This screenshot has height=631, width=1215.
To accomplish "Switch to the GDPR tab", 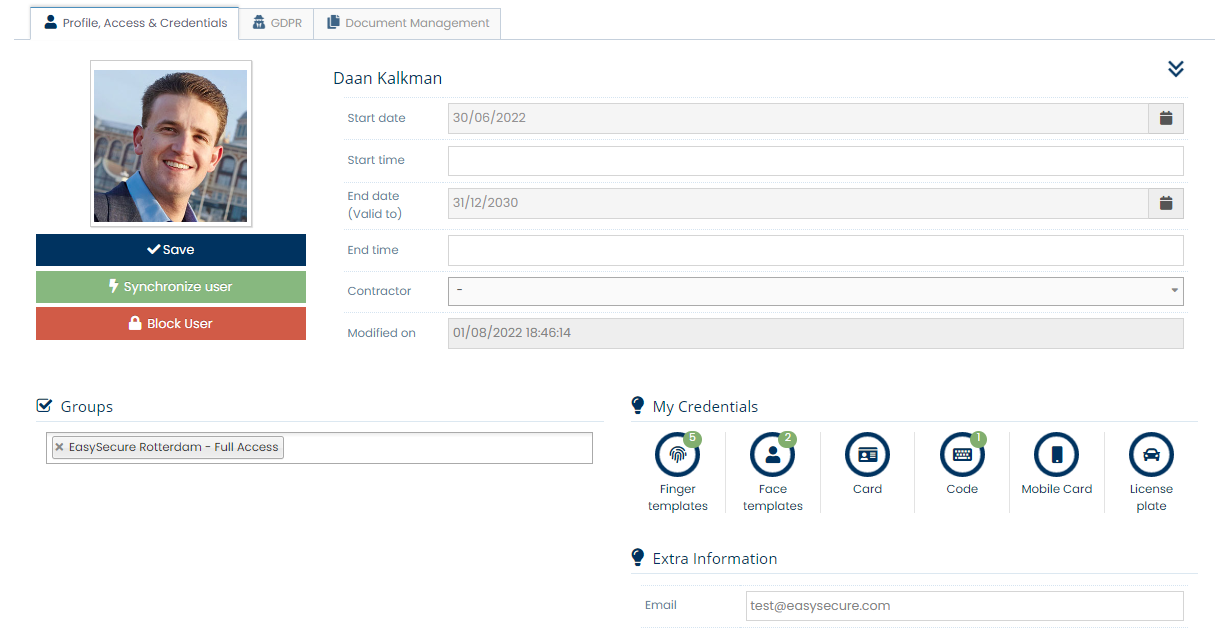I will [x=277, y=23].
